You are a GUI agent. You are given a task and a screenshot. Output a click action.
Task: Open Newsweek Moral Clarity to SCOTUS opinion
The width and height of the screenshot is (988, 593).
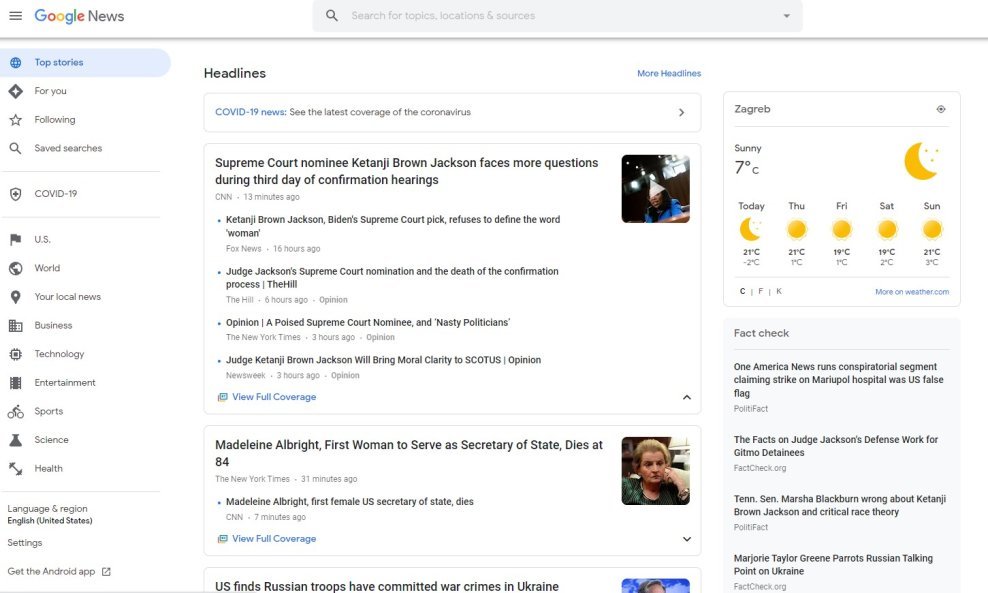point(383,360)
